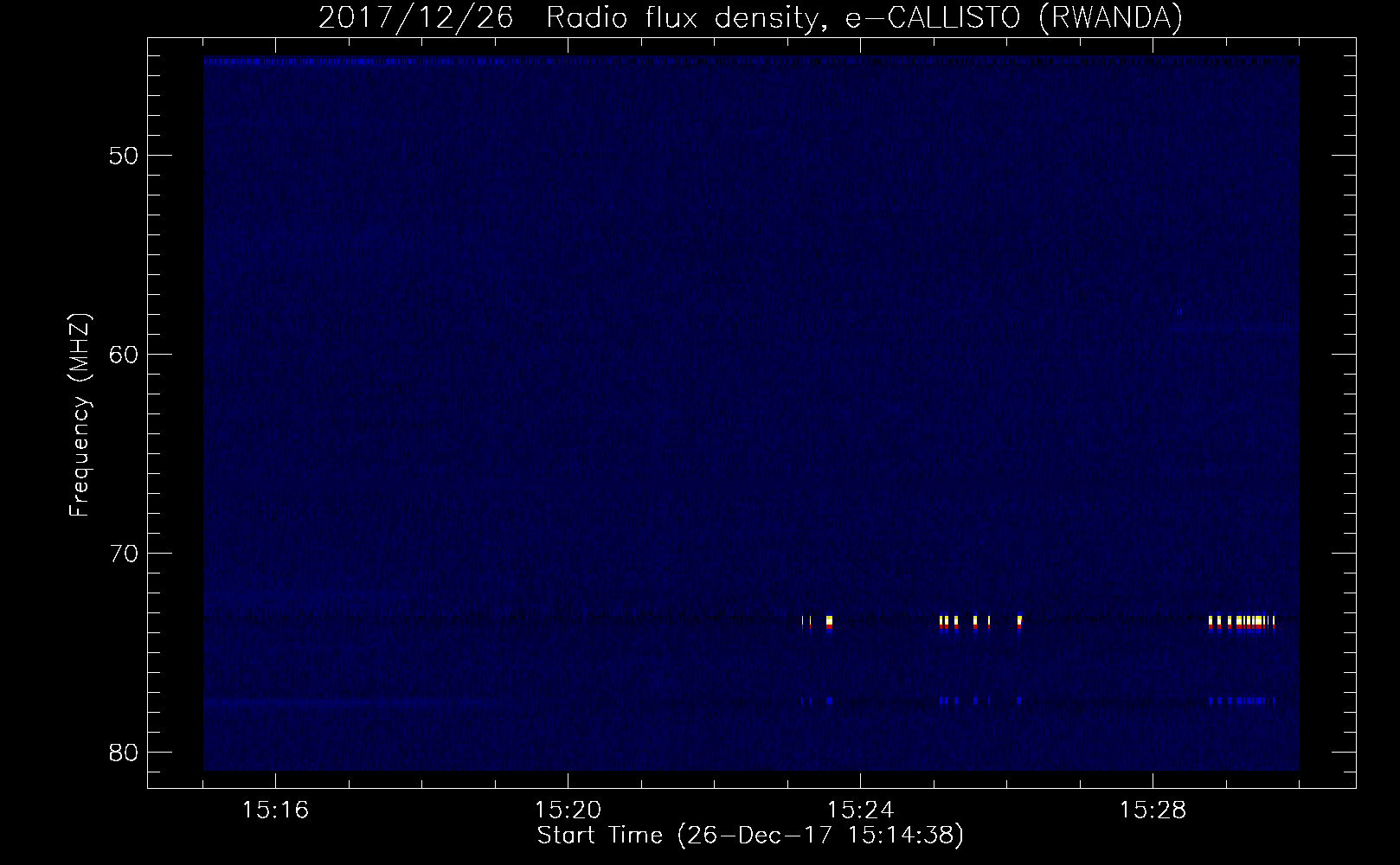This screenshot has height=865, width=1400.
Task: Click the bright burst just before 15:24
Action: point(829,622)
